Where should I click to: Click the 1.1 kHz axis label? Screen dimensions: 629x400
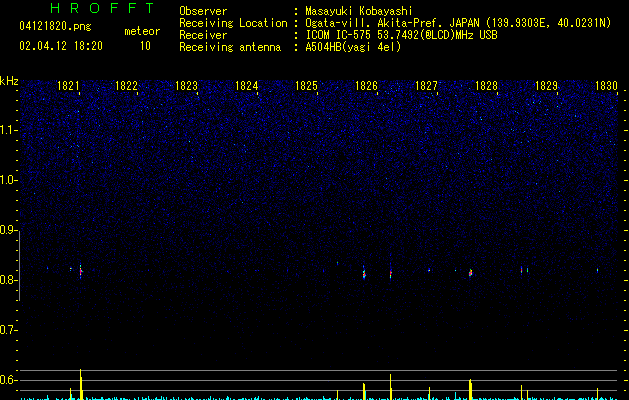(x=8, y=130)
